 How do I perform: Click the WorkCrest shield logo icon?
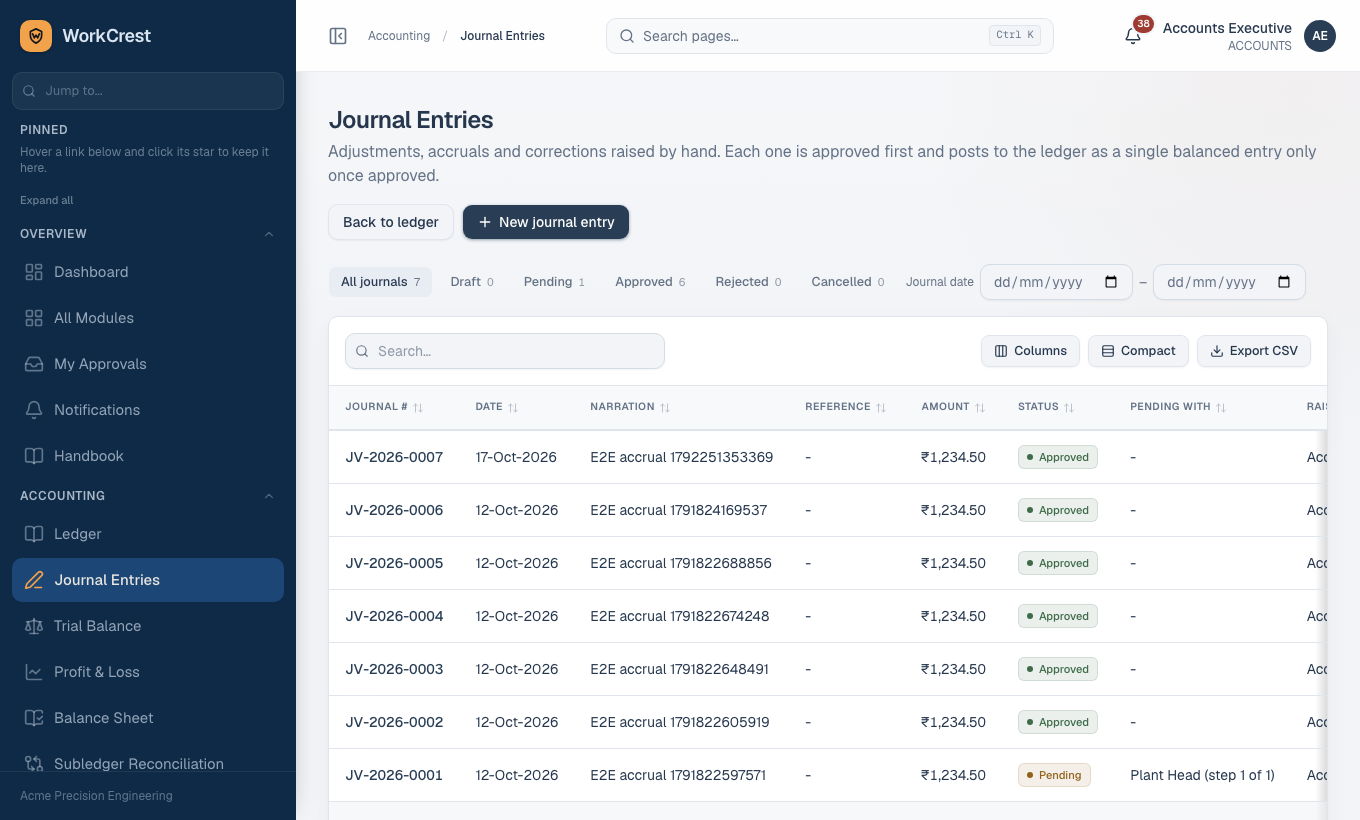point(36,36)
